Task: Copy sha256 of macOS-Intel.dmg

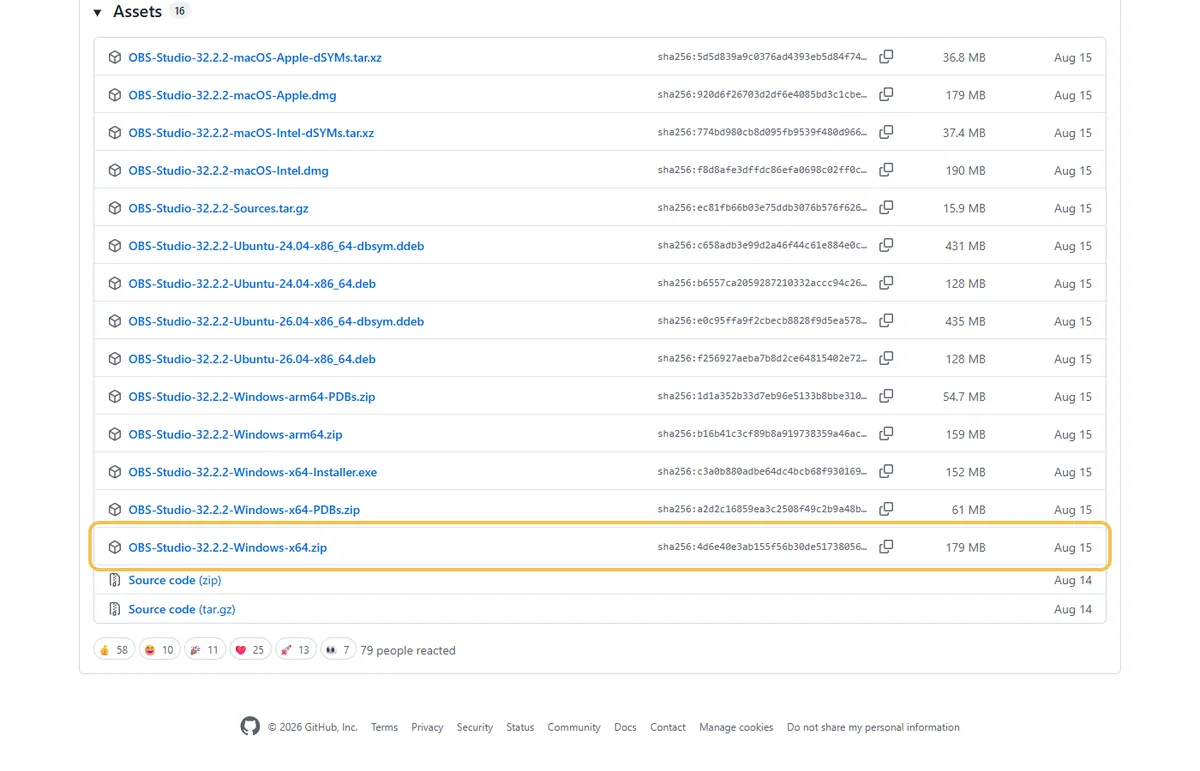Action: pos(886,170)
